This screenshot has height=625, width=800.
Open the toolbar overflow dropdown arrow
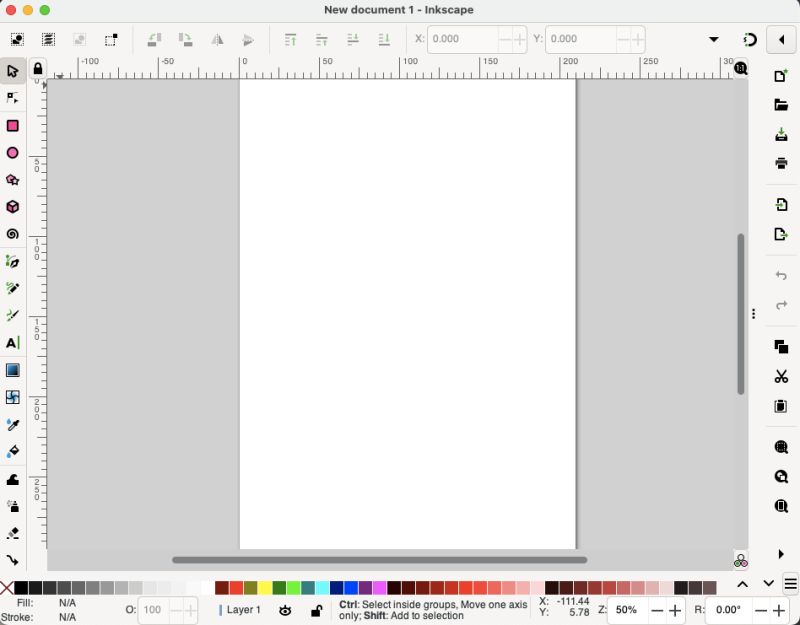[713, 39]
